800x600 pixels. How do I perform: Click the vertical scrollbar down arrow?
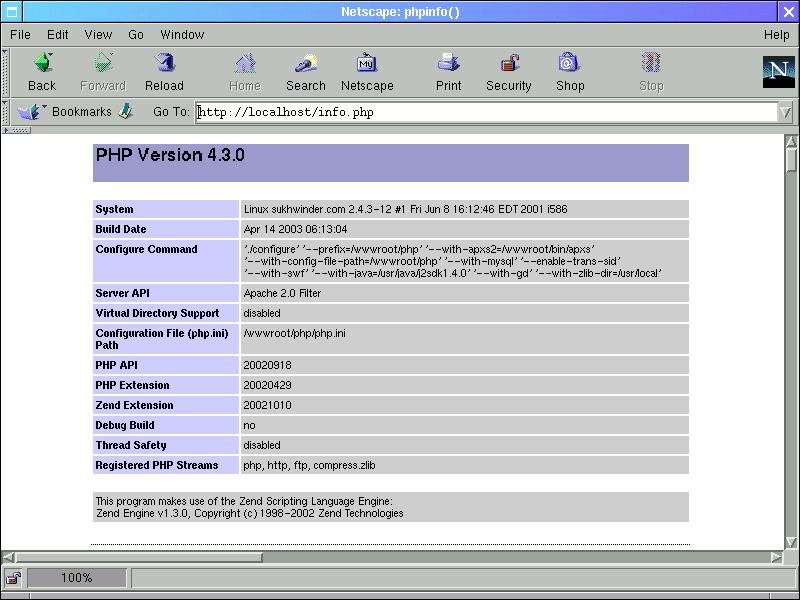791,542
